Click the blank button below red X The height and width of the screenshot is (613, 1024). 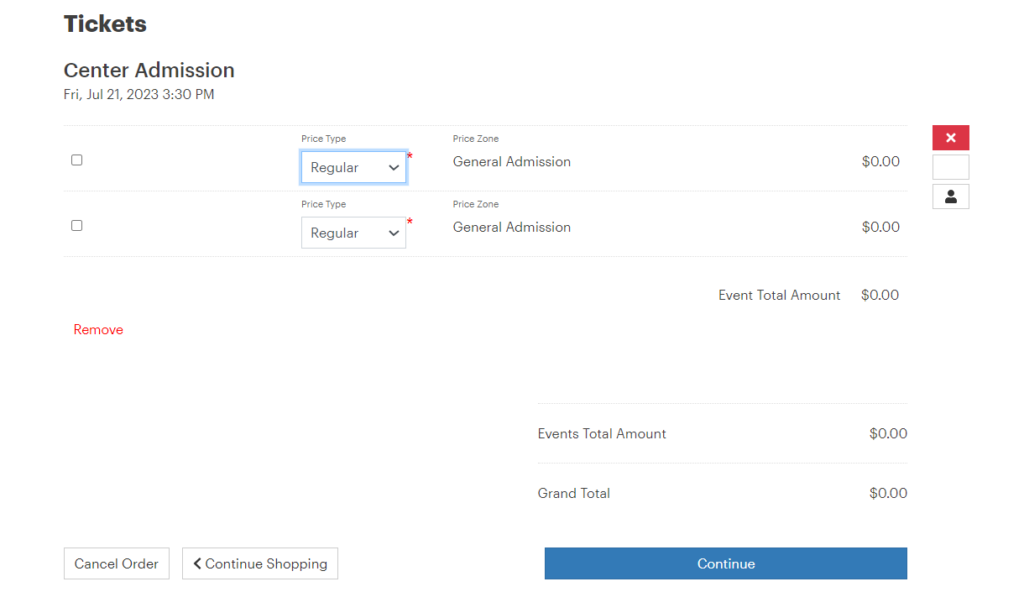point(950,167)
